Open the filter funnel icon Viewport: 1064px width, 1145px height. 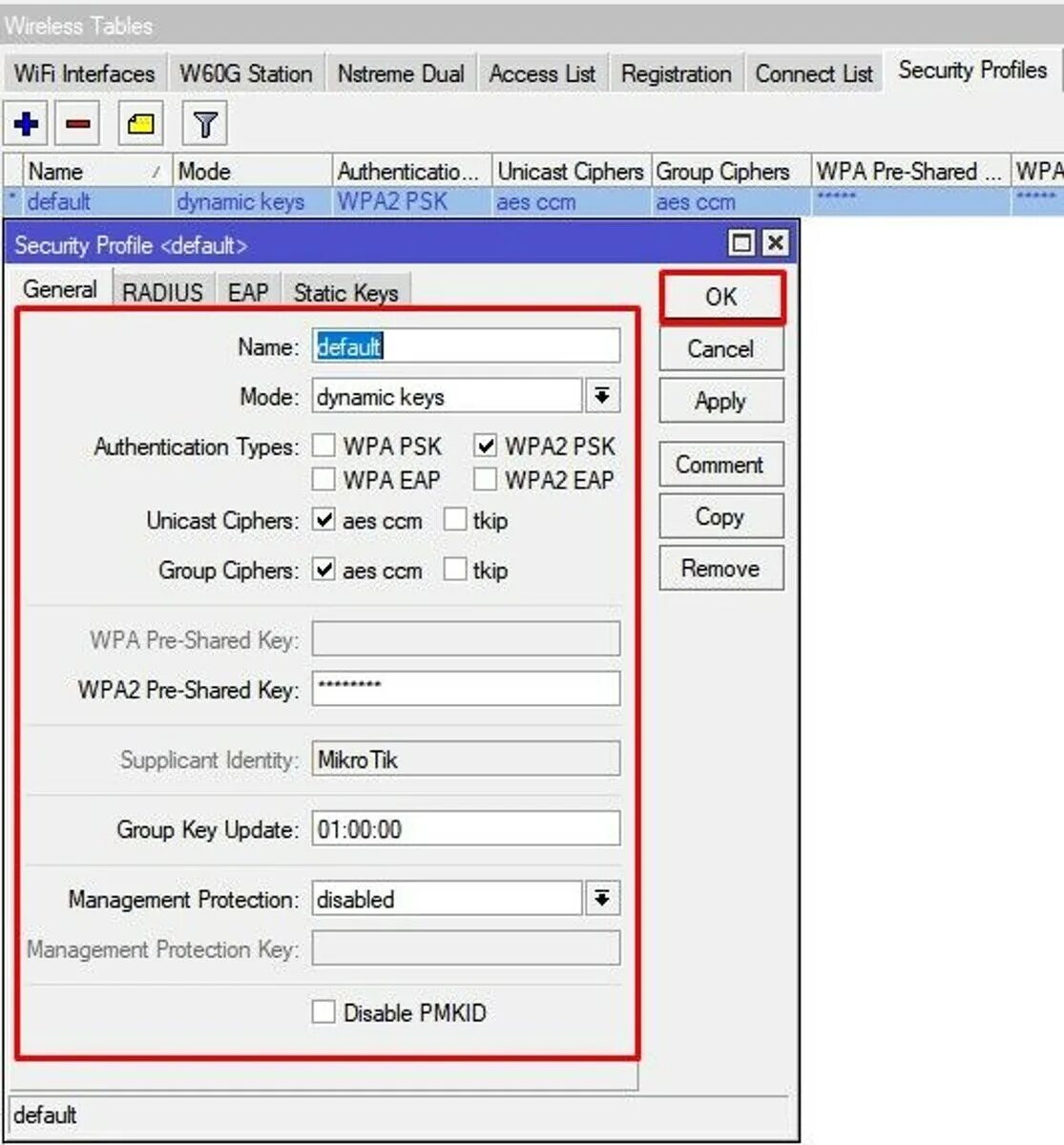[204, 123]
